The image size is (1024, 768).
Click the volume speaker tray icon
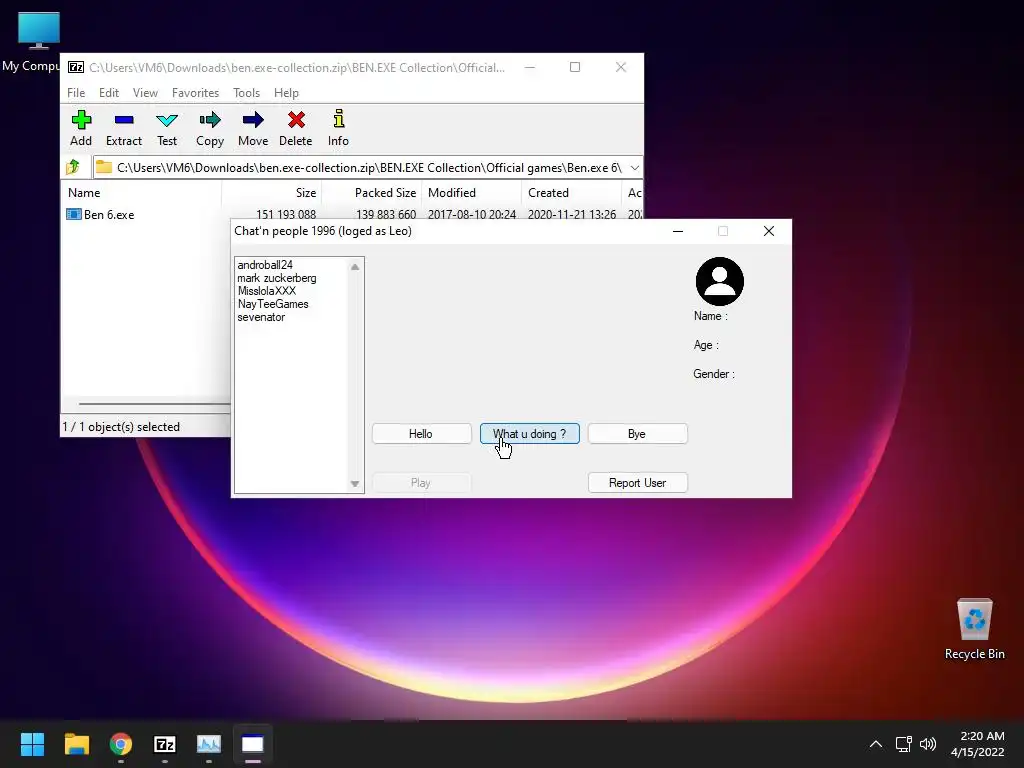(x=928, y=744)
